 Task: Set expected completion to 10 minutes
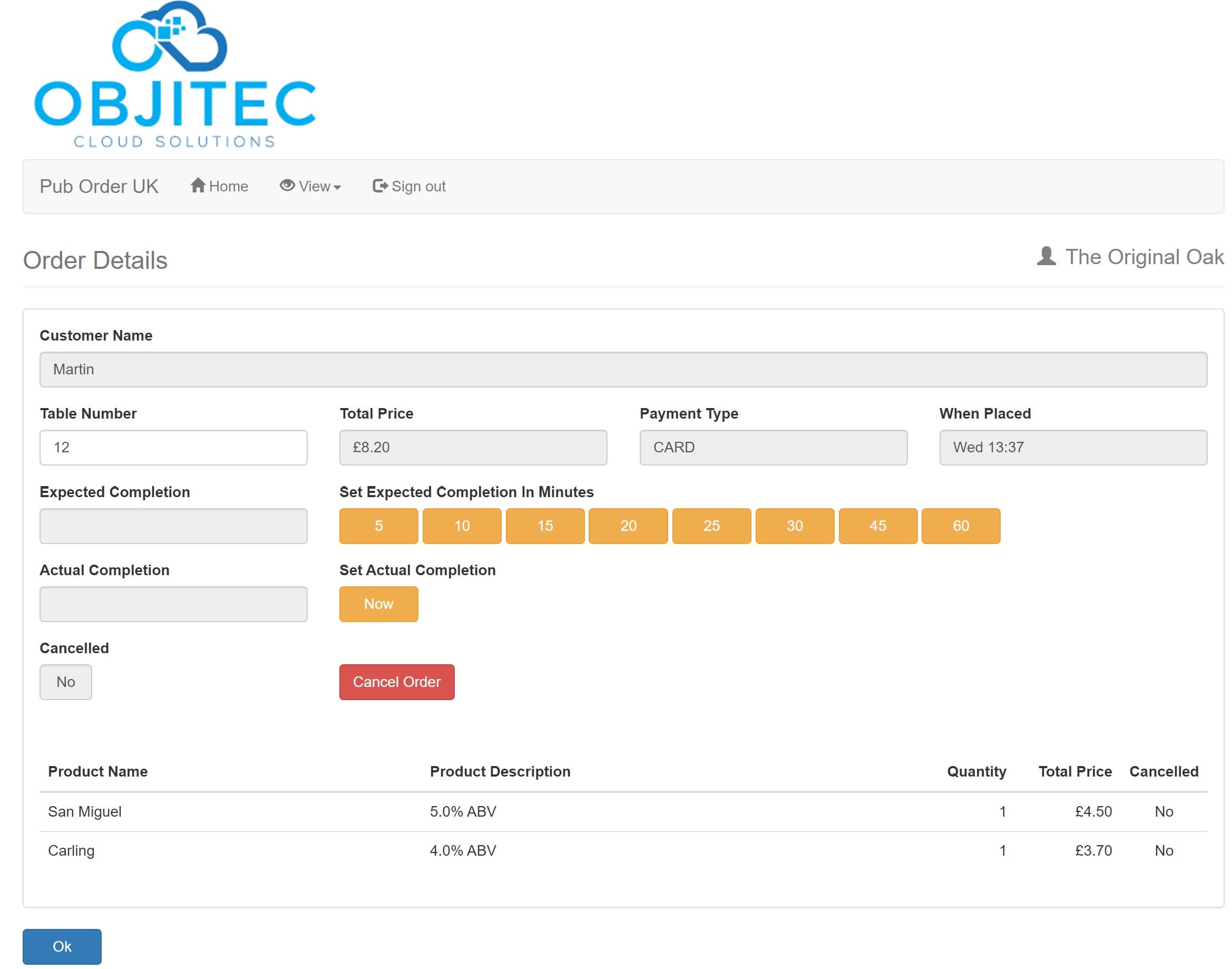[462, 527]
